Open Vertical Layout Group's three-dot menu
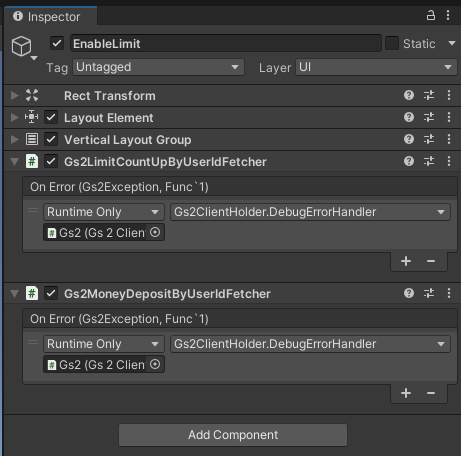The image size is (461, 456). pyautogui.click(x=449, y=139)
